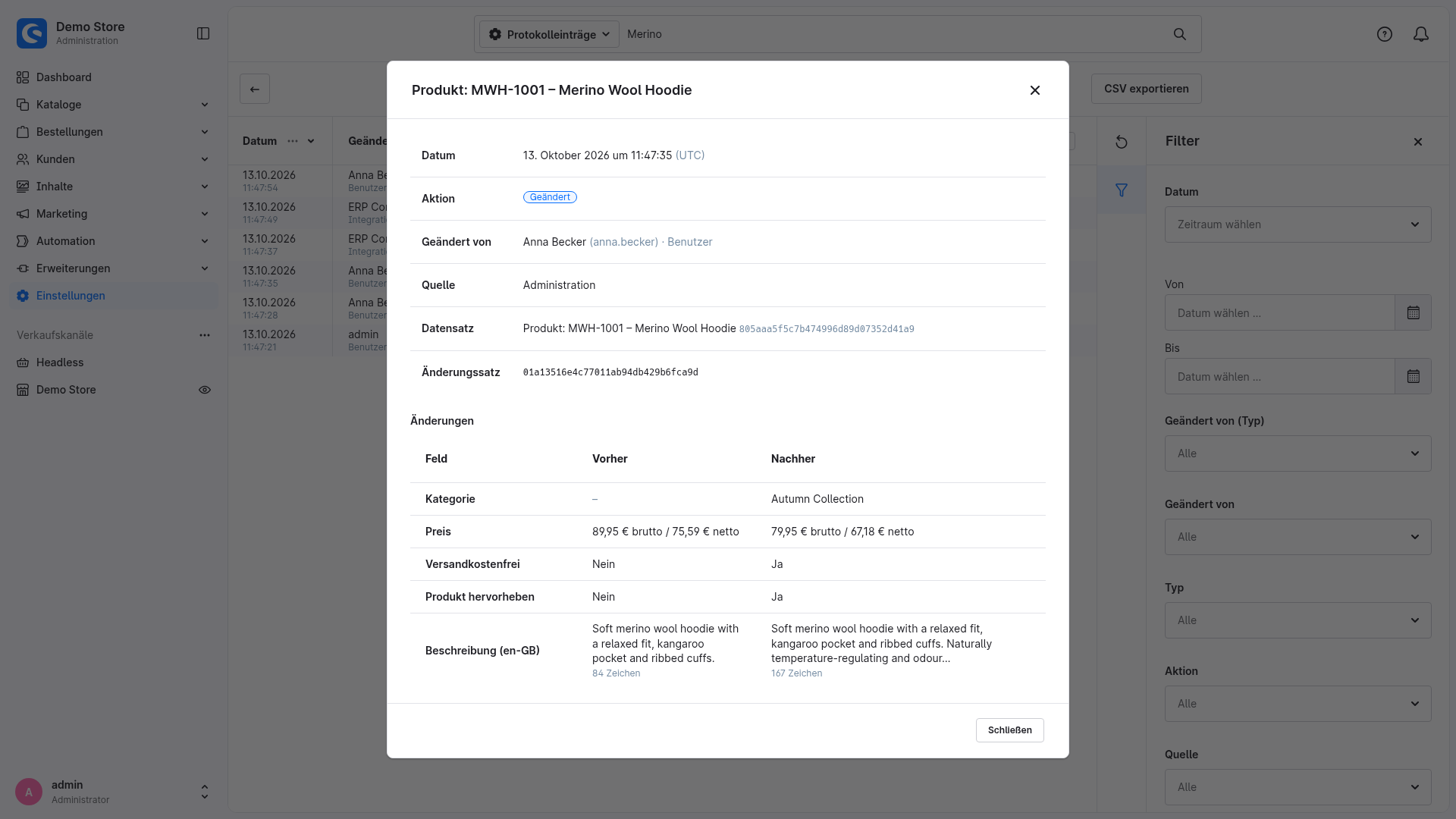
Task: Open Datum column options dots
Action: tap(293, 141)
